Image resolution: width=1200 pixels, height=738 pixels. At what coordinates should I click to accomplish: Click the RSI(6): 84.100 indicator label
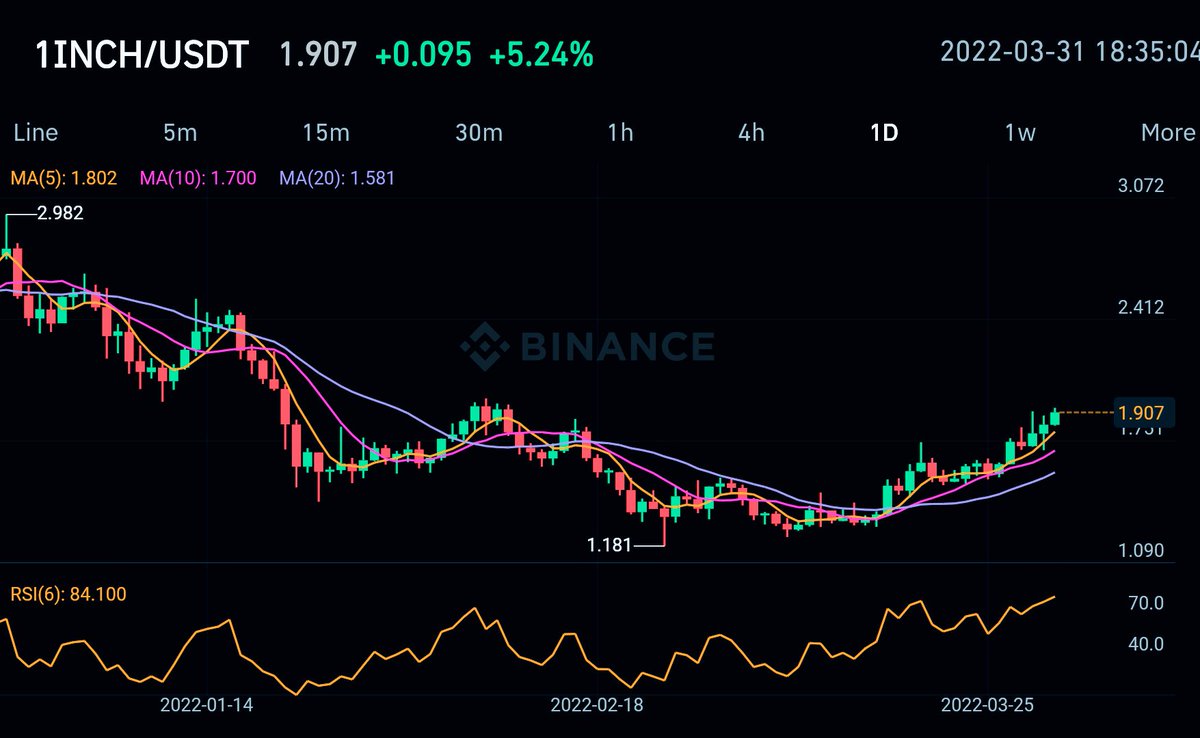coord(69,594)
